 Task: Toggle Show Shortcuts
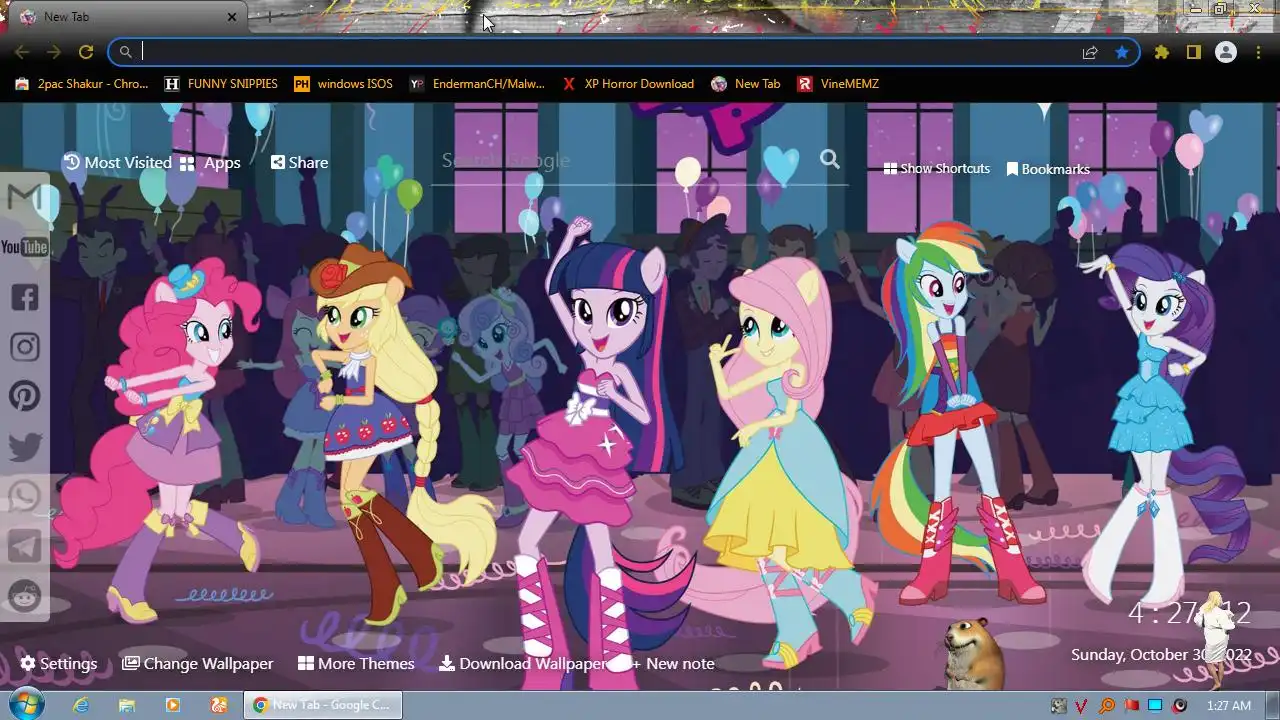937,169
